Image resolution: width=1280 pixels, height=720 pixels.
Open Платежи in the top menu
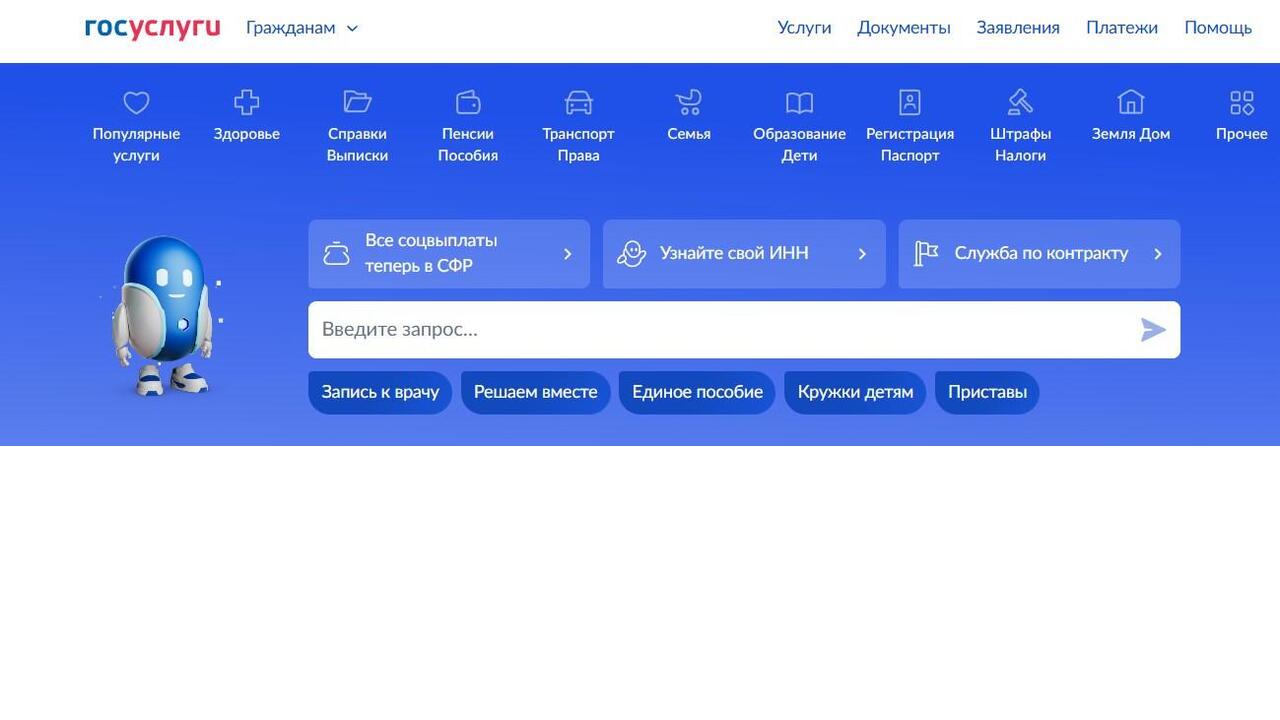[1121, 28]
